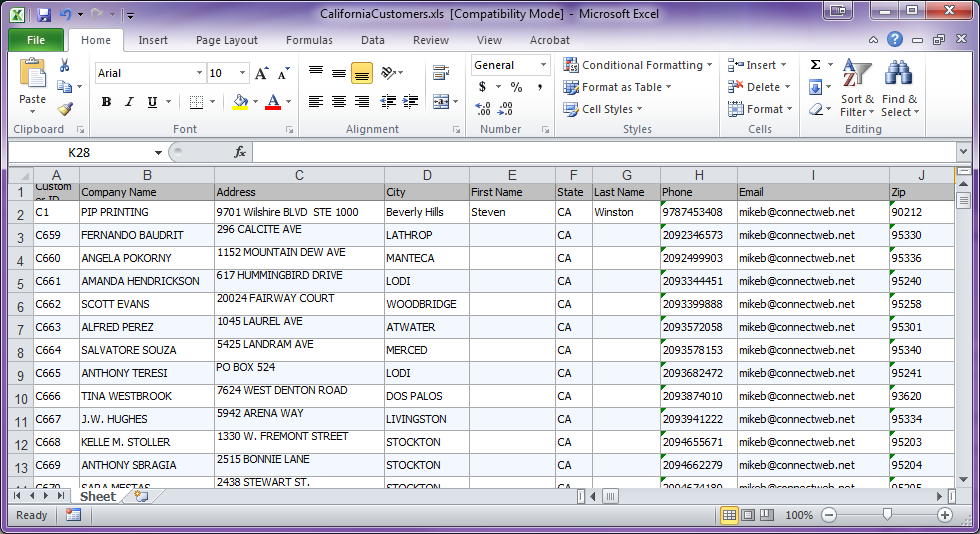Screen dimensions: 980x534
Task: Click the Cut scissors icon
Action: click(x=64, y=65)
